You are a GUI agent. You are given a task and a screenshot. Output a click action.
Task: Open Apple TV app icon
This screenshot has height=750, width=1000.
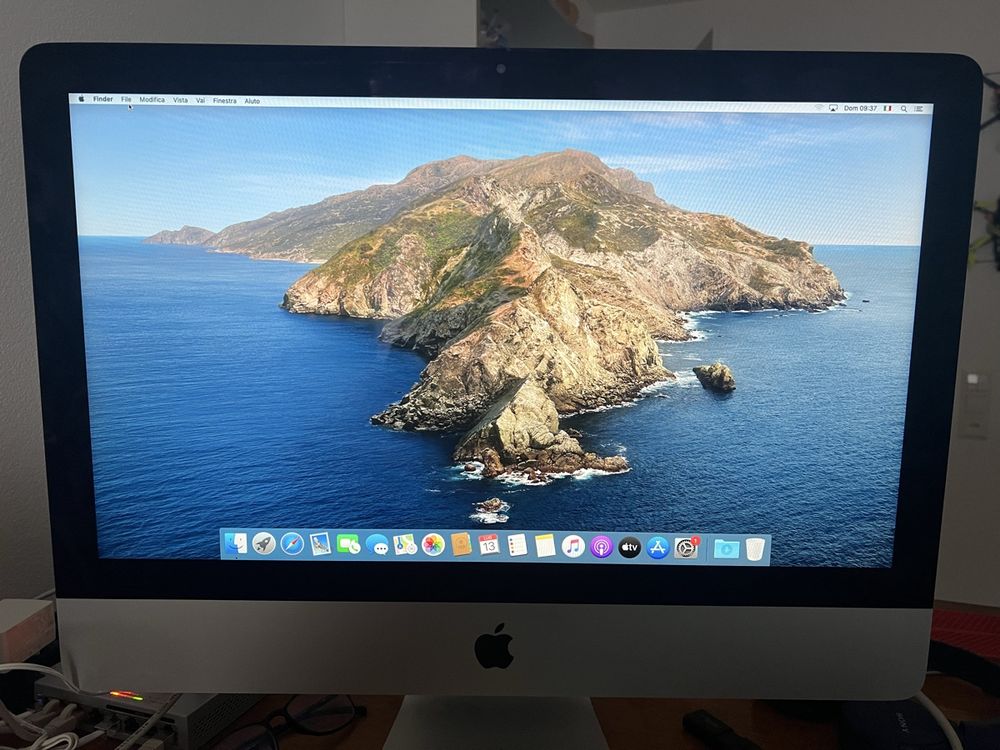629,547
